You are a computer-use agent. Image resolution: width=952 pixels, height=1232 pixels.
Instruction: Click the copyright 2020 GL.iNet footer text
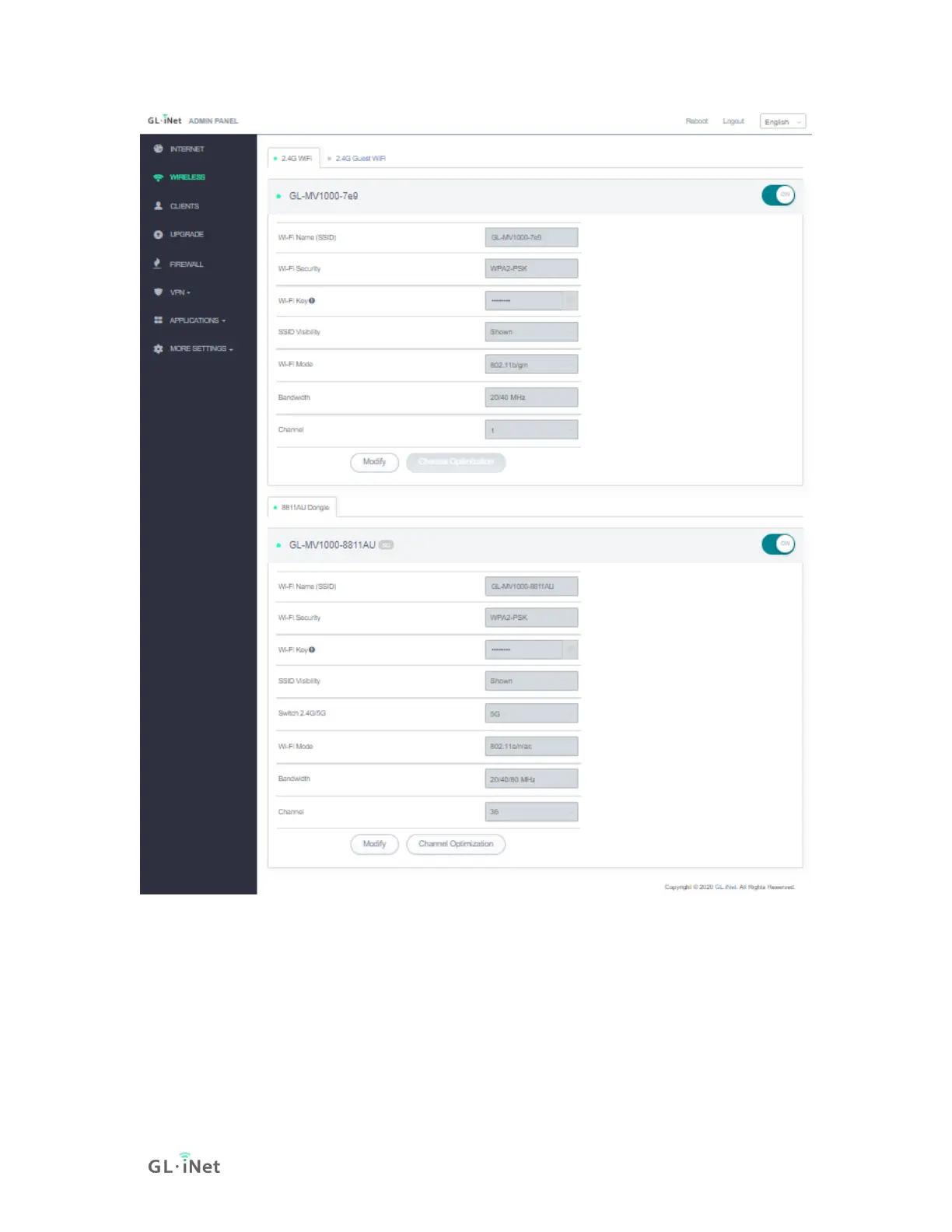pyautogui.click(x=730, y=887)
